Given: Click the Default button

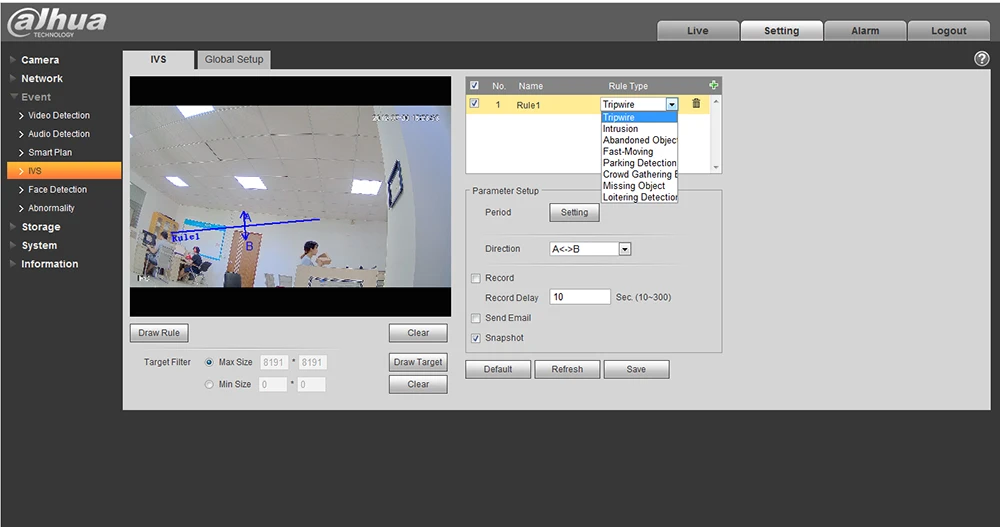Looking at the screenshot, I should tap(498, 369).
